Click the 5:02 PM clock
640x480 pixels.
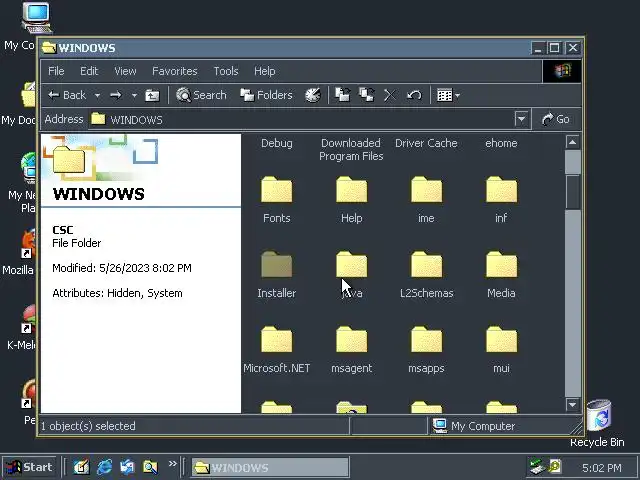[602, 468]
